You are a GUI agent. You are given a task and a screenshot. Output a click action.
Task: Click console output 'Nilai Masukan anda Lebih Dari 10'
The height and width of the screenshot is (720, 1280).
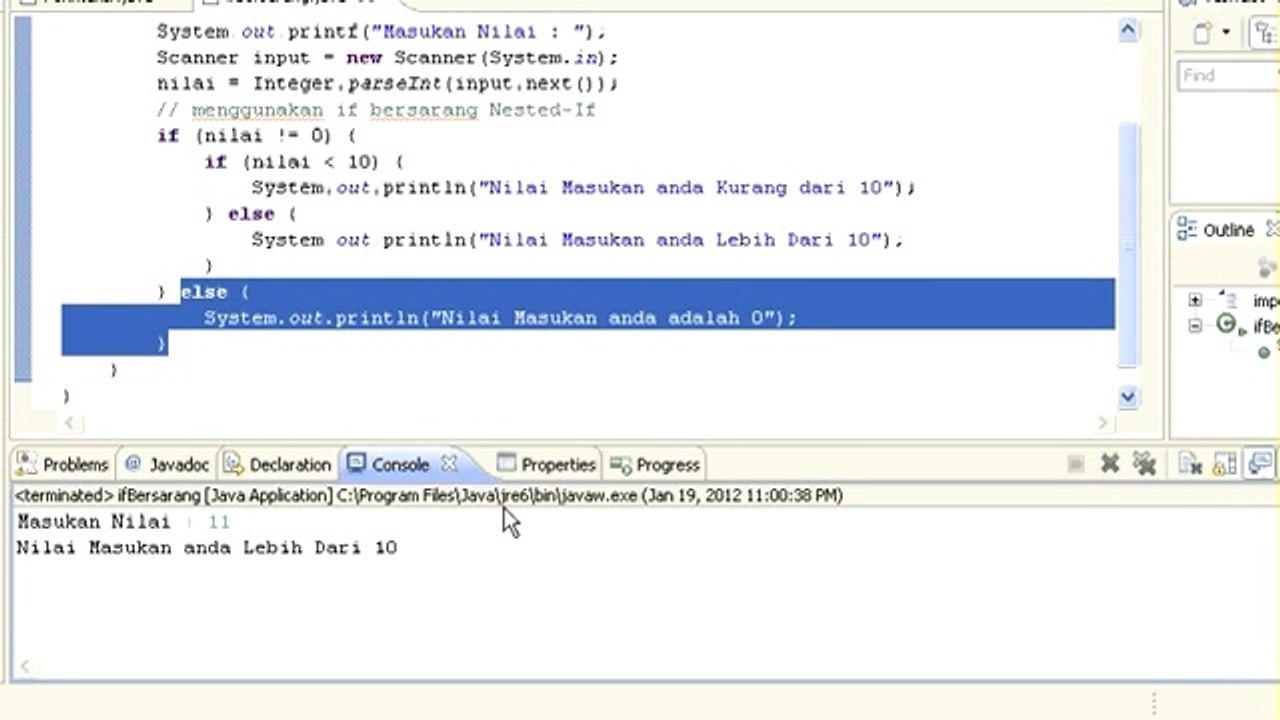tap(207, 547)
